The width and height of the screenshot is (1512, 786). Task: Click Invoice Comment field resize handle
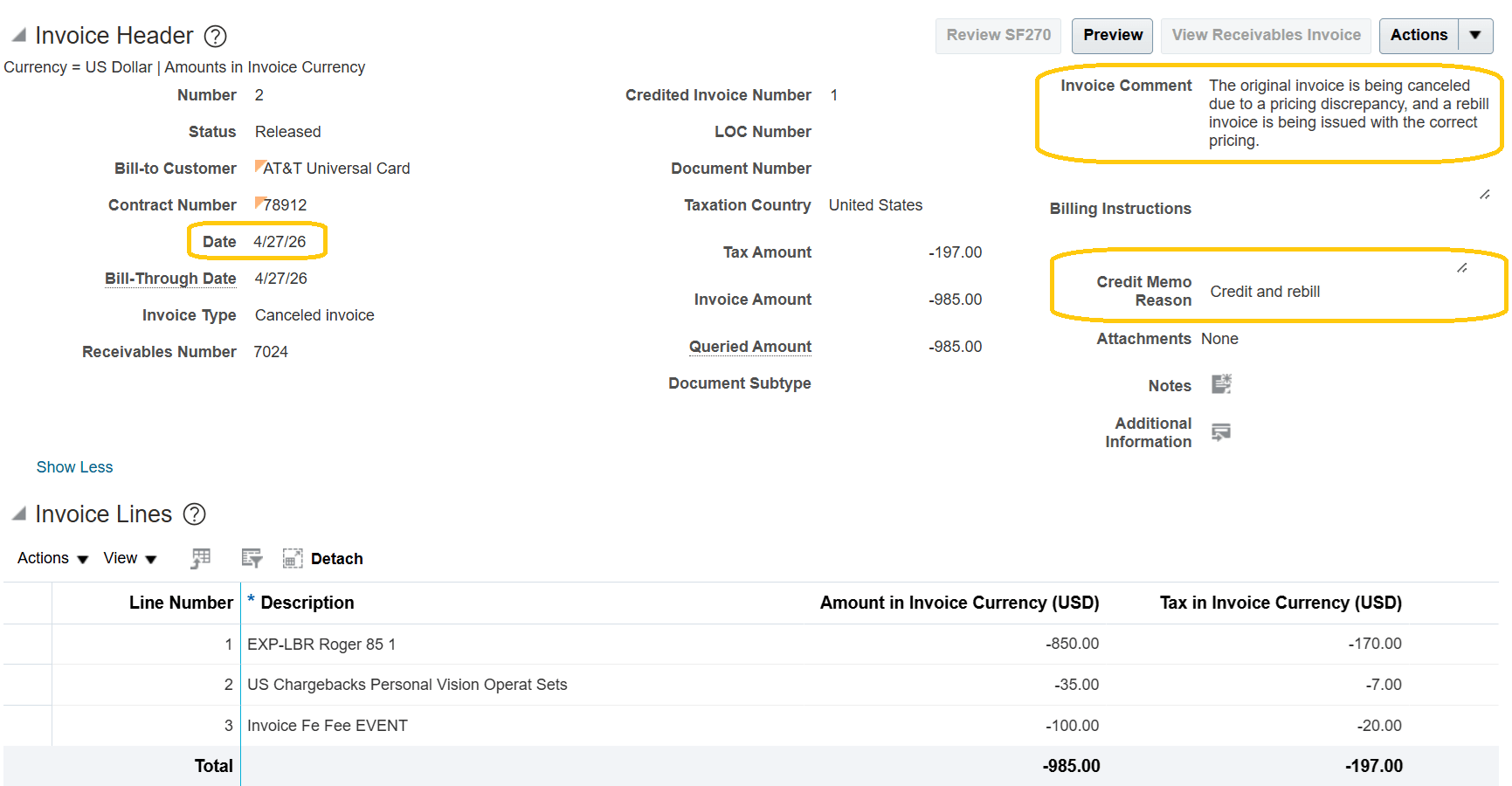coord(1484,195)
